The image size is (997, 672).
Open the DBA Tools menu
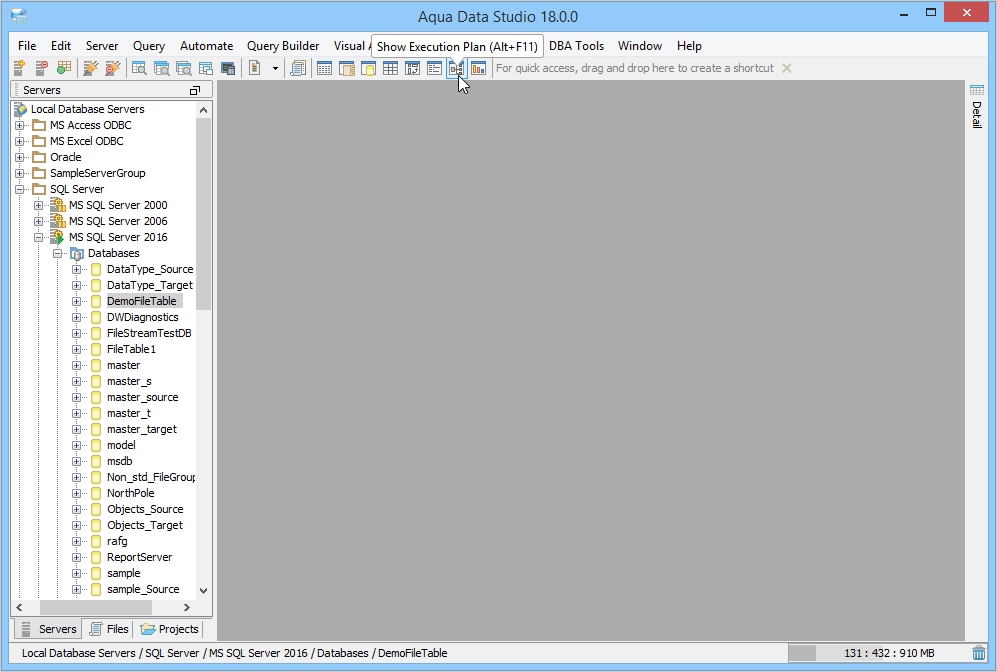[x=577, y=46]
